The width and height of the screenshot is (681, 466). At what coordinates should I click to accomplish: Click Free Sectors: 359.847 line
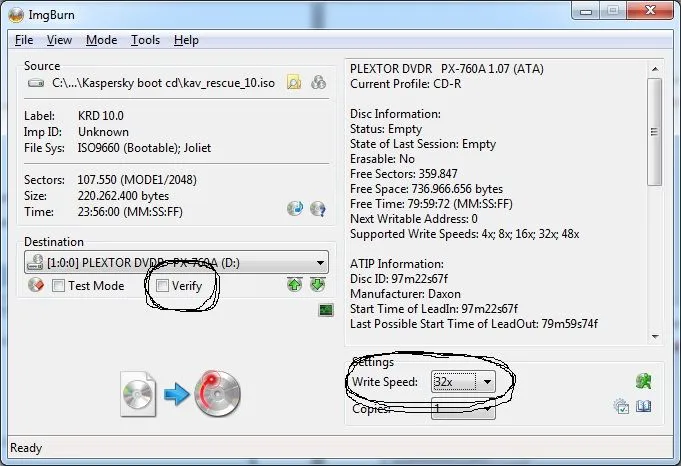pyautogui.click(x=403, y=174)
